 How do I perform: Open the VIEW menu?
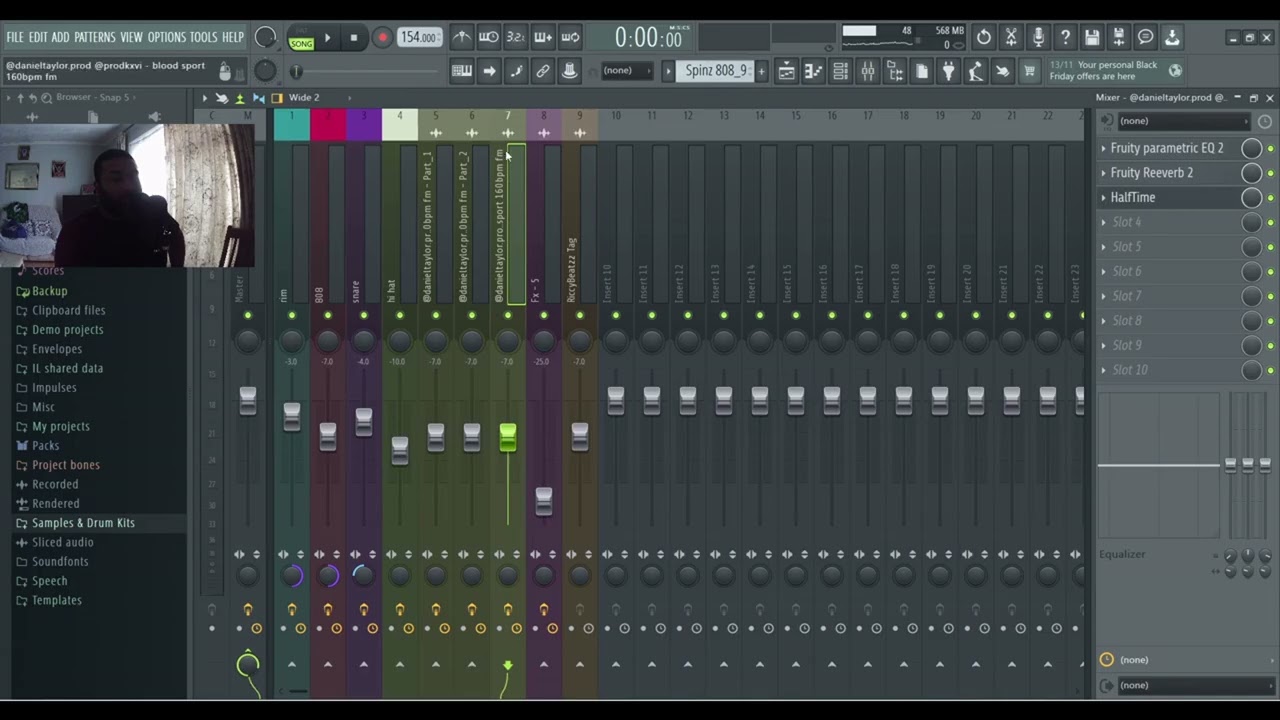pyautogui.click(x=132, y=37)
